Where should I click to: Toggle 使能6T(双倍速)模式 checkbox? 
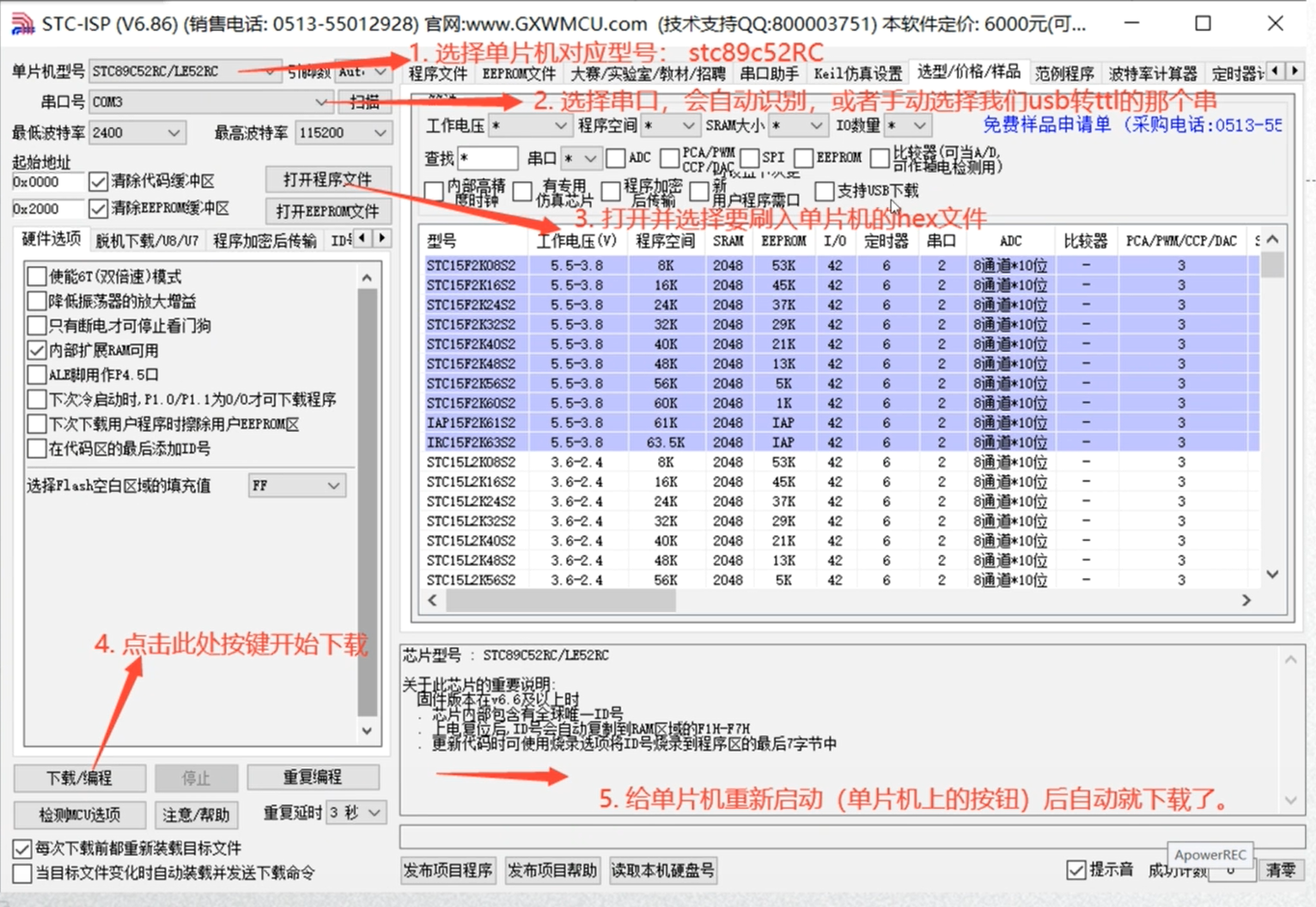click(x=37, y=277)
